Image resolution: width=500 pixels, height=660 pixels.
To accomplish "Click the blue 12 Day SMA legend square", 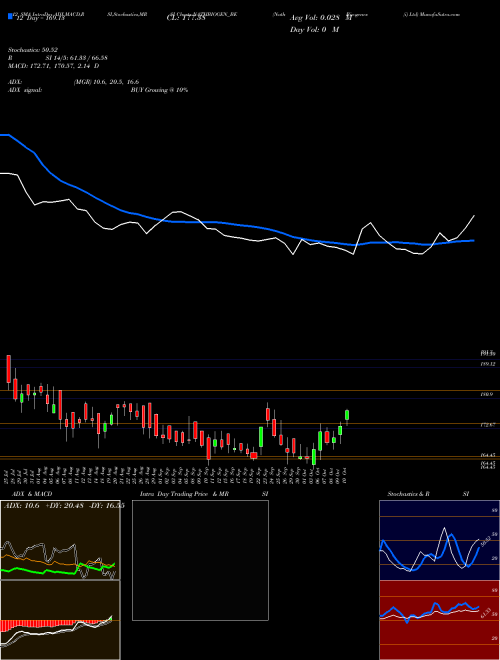I will [x=10, y=17].
